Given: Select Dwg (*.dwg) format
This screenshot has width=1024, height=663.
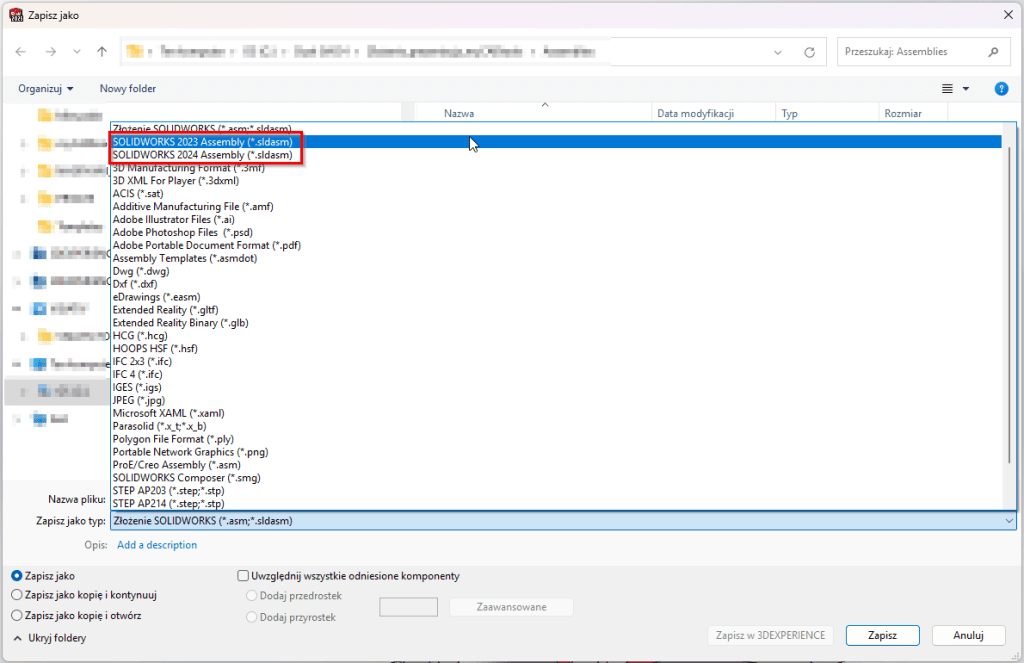Looking at the screenshot, I should (x=556, y=271).
